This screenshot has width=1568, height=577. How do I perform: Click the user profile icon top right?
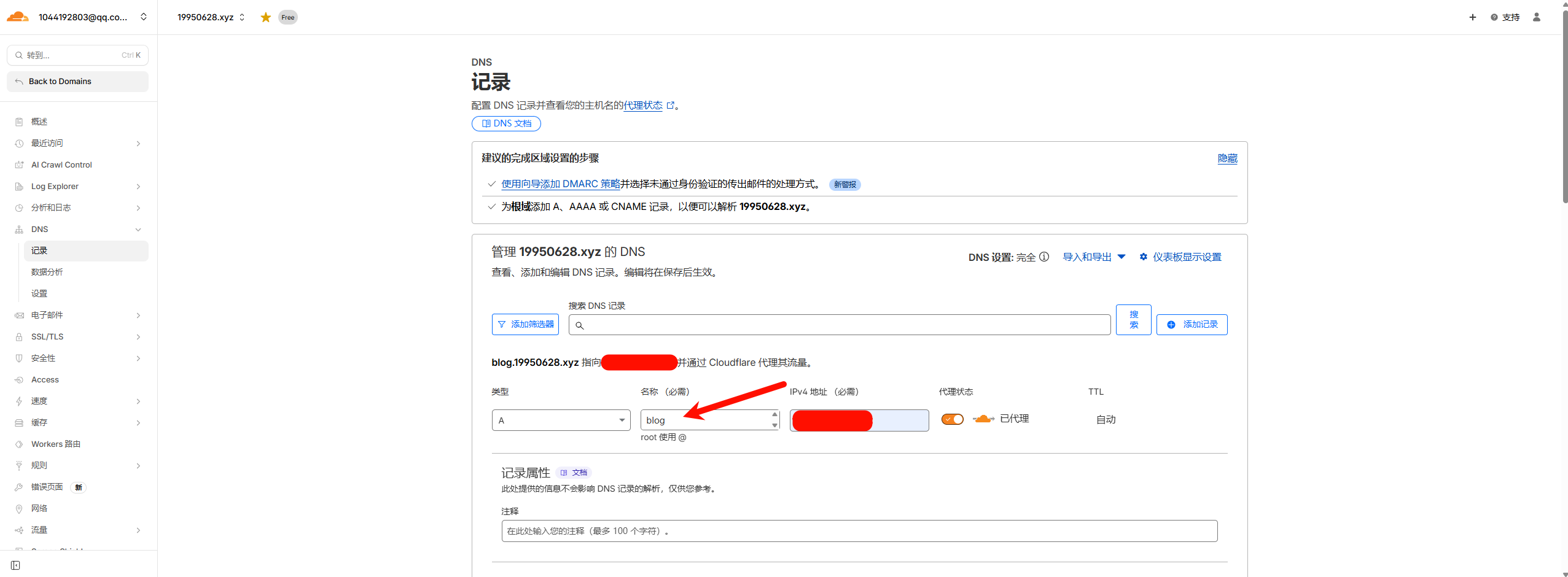[x=1537, y=17]
